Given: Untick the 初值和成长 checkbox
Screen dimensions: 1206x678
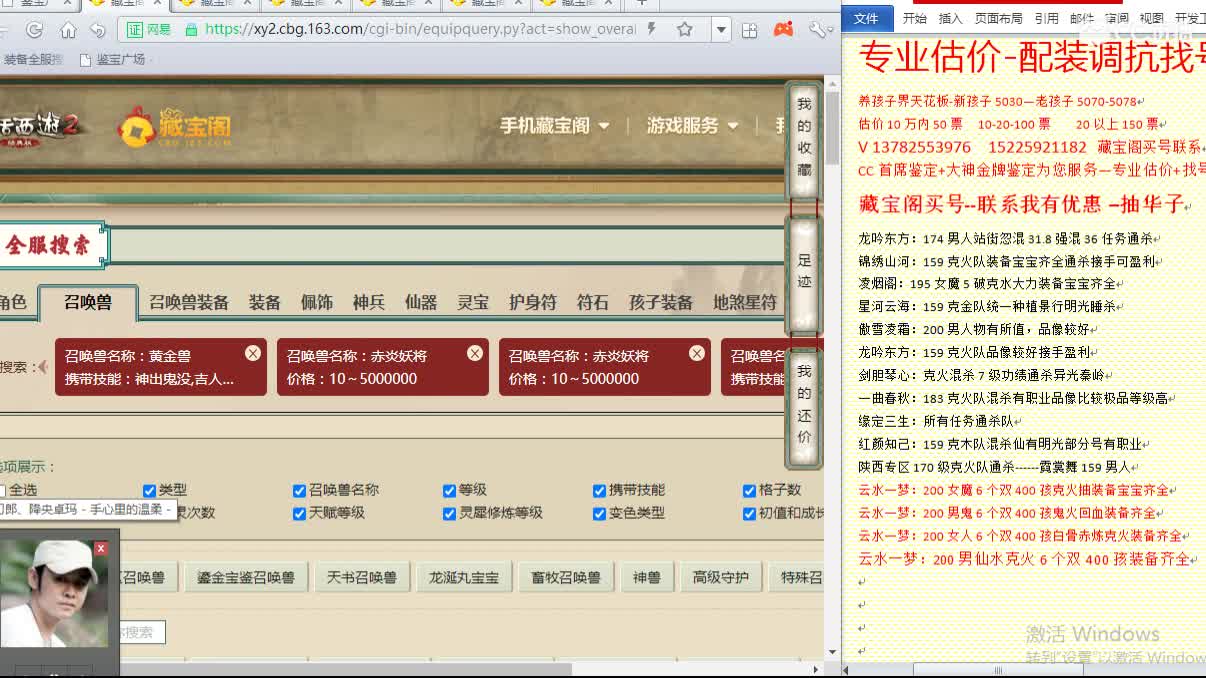Looking at the screenshot, I should [749, 513].
